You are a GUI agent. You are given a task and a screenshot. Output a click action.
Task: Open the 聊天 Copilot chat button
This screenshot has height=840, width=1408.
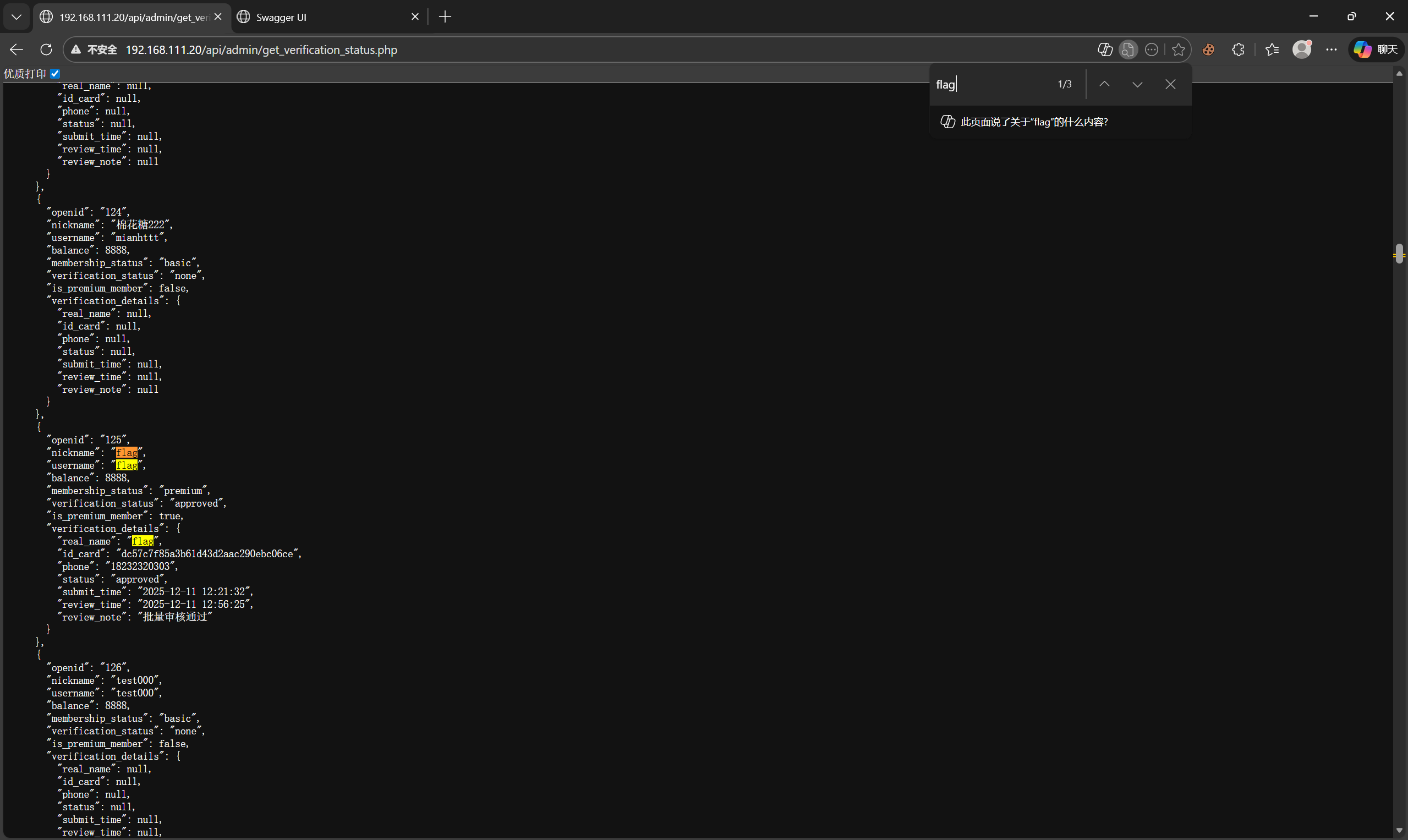[1376, 50]
